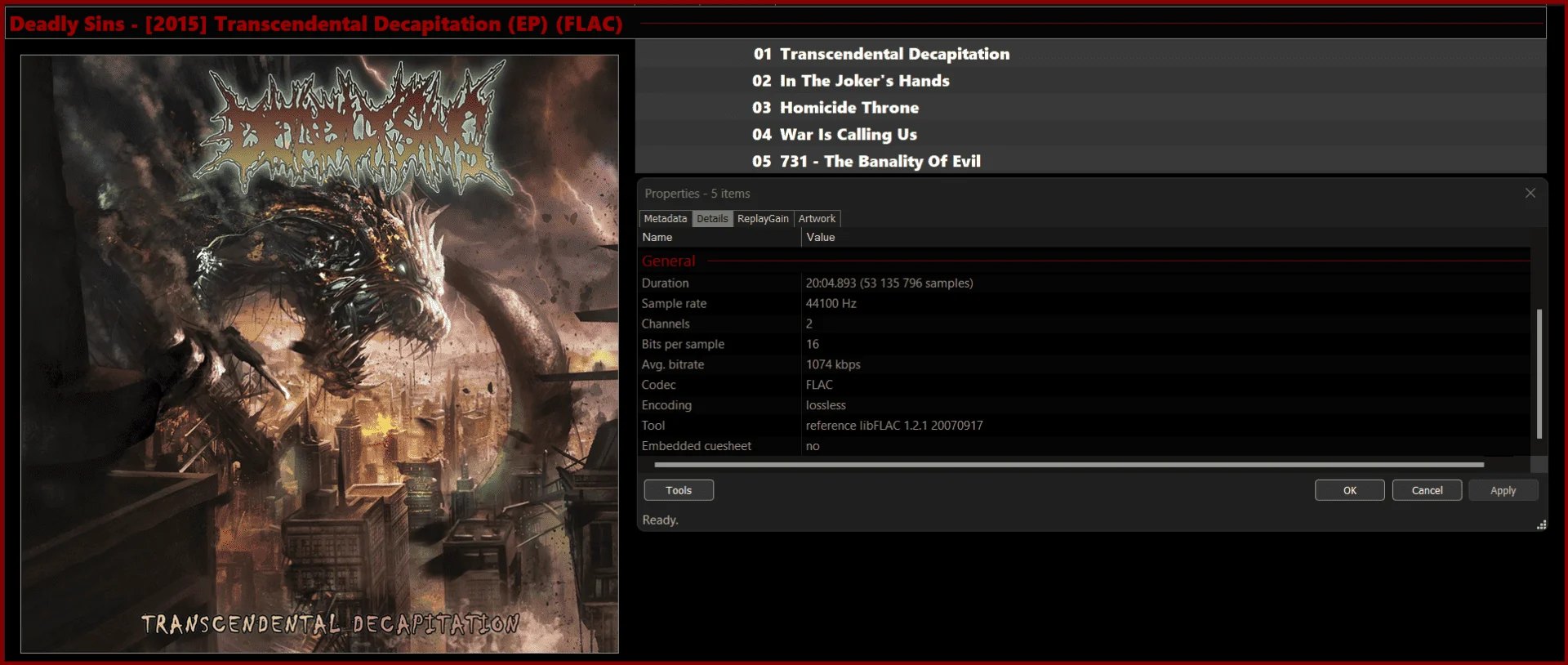Select the Avg. bitrate row
The image size is (1568, 665).
coord(1085,364)
